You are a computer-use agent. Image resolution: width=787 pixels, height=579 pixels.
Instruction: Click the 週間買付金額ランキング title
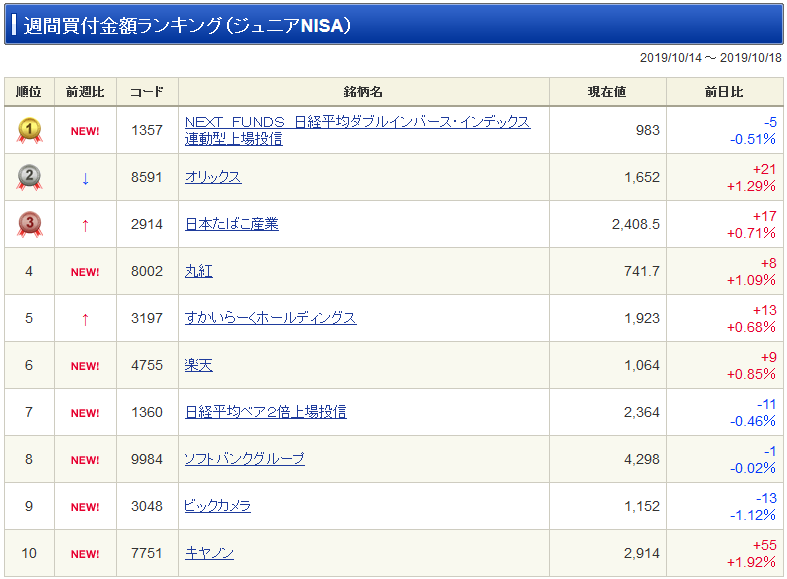tap(187, 26)
